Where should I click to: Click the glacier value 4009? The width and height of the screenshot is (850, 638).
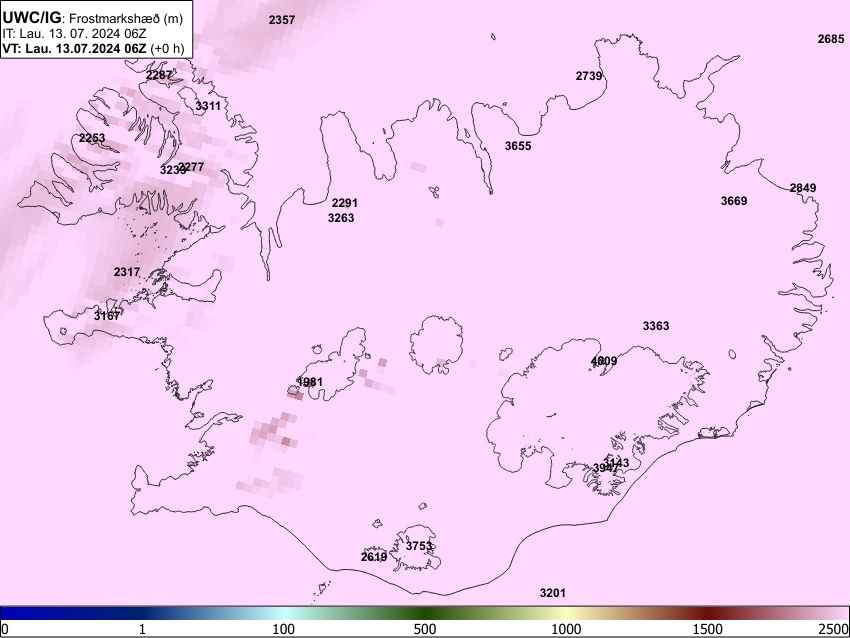click(x=604, y=361)
